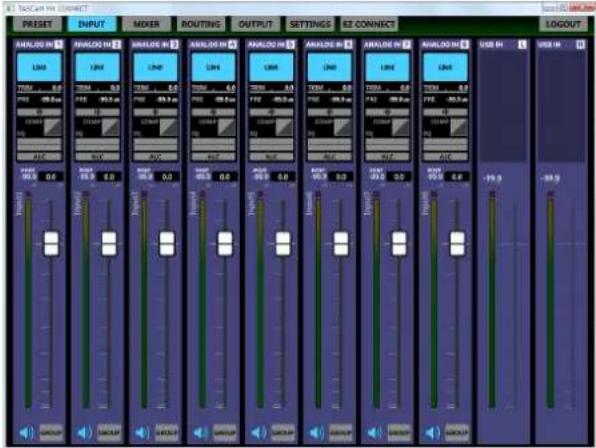Click the fader knob on Analog In 7
The image size is (596, 448).
point(399,244)
